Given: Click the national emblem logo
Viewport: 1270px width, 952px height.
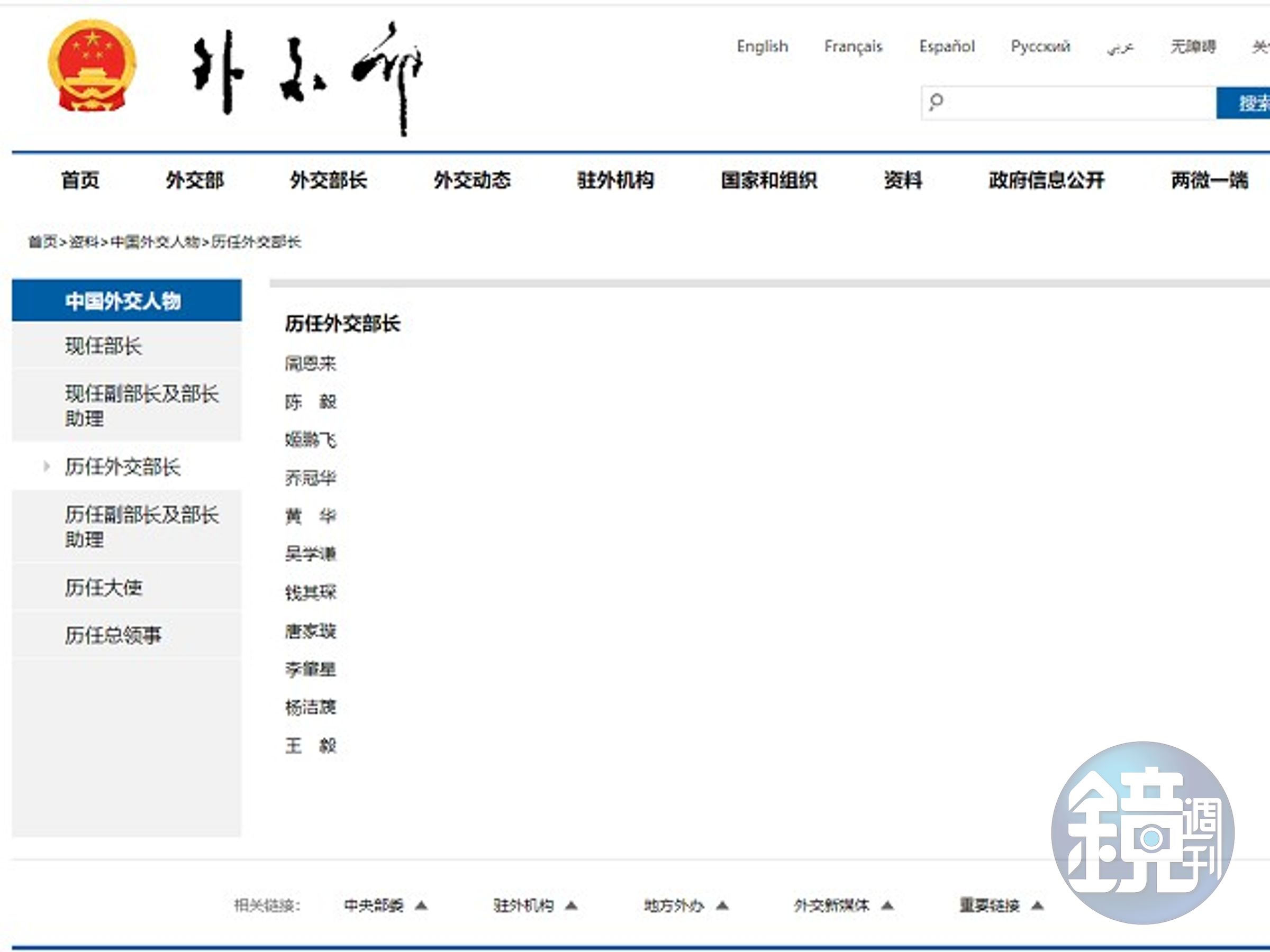Looking at the screenshot, I should pos(93,66).
